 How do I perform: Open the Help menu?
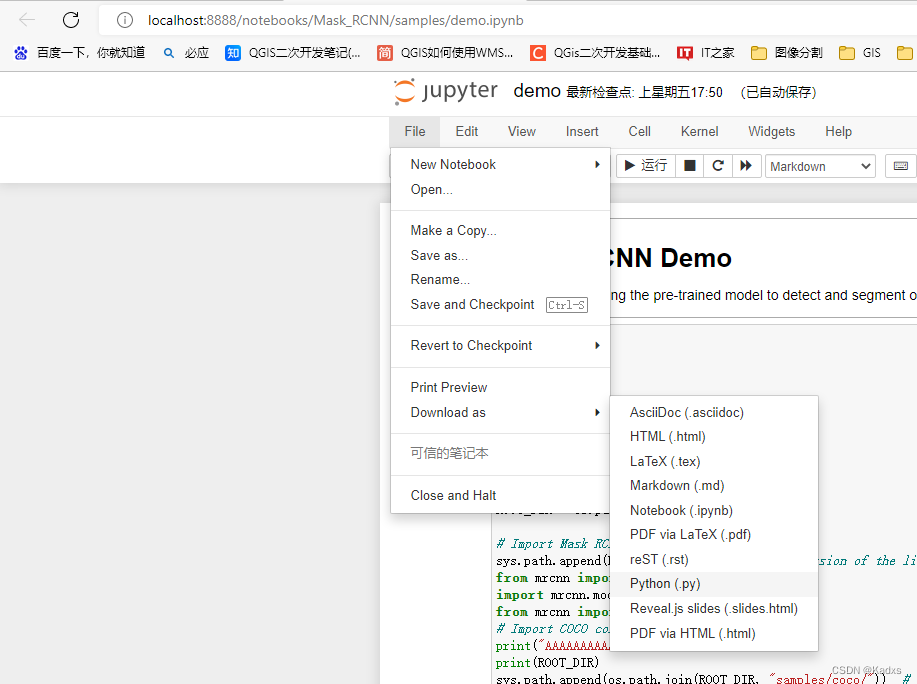coord(838,132)
